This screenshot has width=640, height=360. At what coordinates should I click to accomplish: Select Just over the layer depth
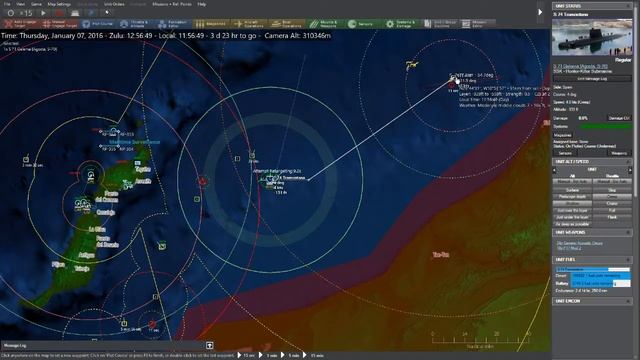coord(572,210)
